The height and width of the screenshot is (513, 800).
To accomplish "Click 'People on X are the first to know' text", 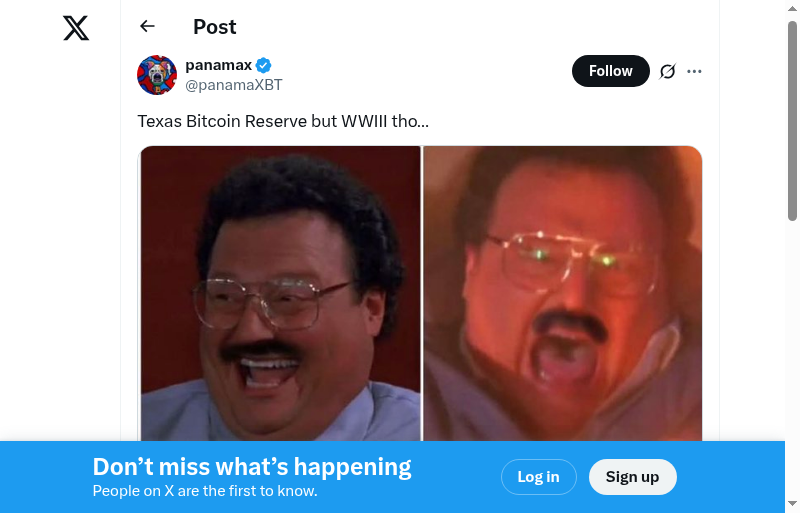I will click(x=205, y=491).
